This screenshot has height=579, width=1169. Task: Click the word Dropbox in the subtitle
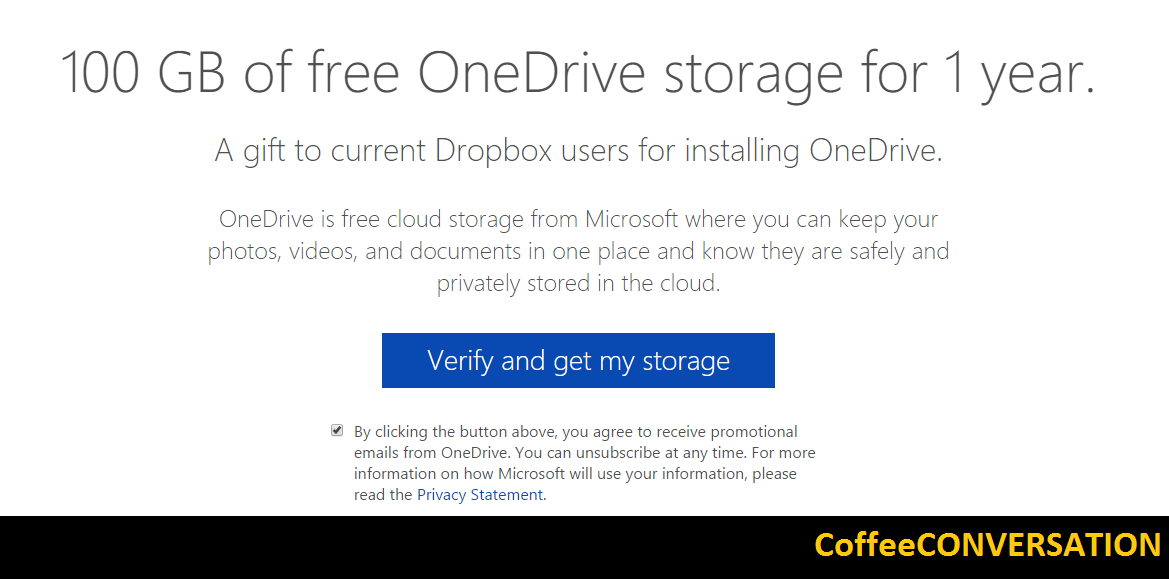click(x=494, y=151)
